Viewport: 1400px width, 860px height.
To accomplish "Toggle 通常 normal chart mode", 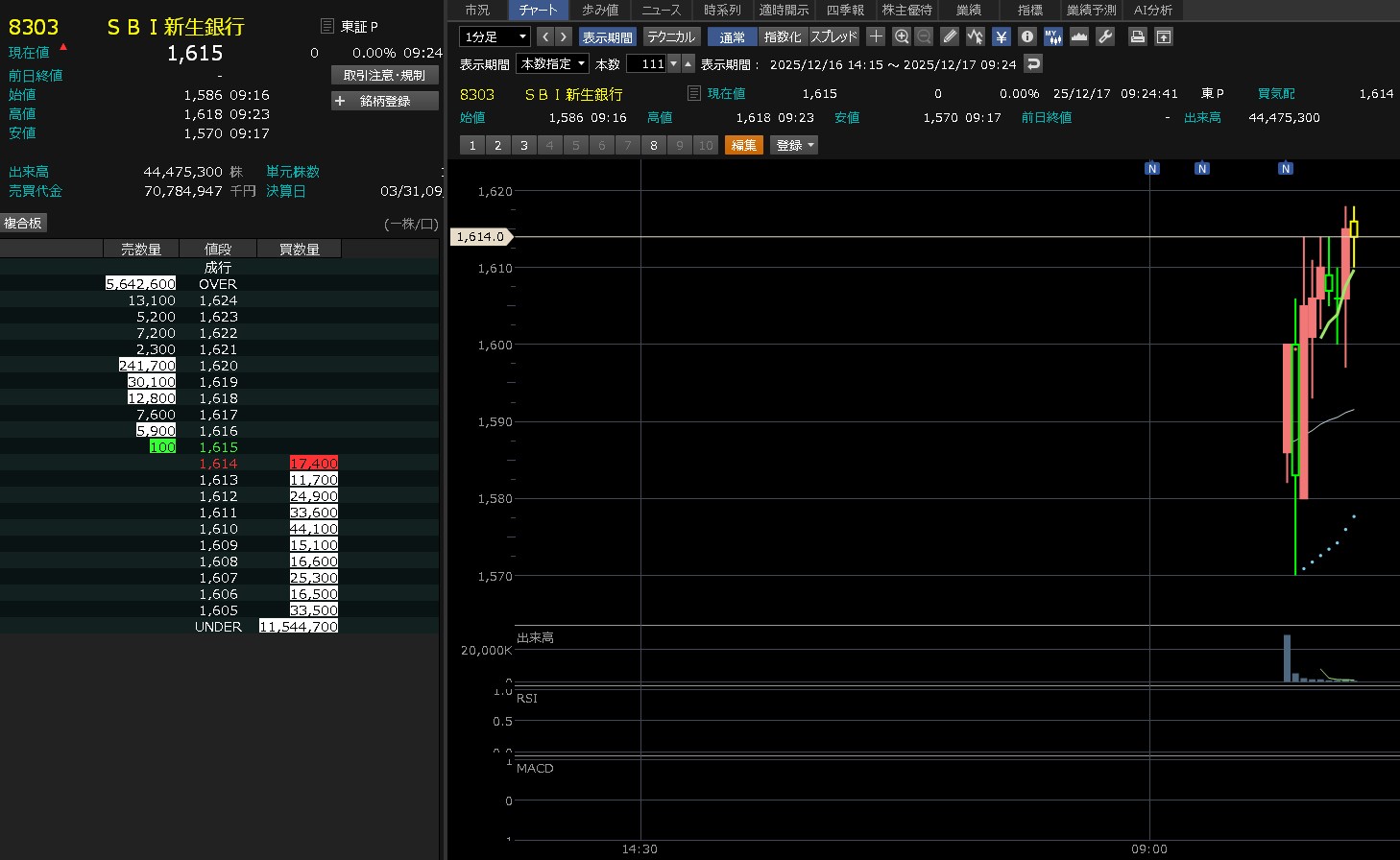I will point(732,36).
